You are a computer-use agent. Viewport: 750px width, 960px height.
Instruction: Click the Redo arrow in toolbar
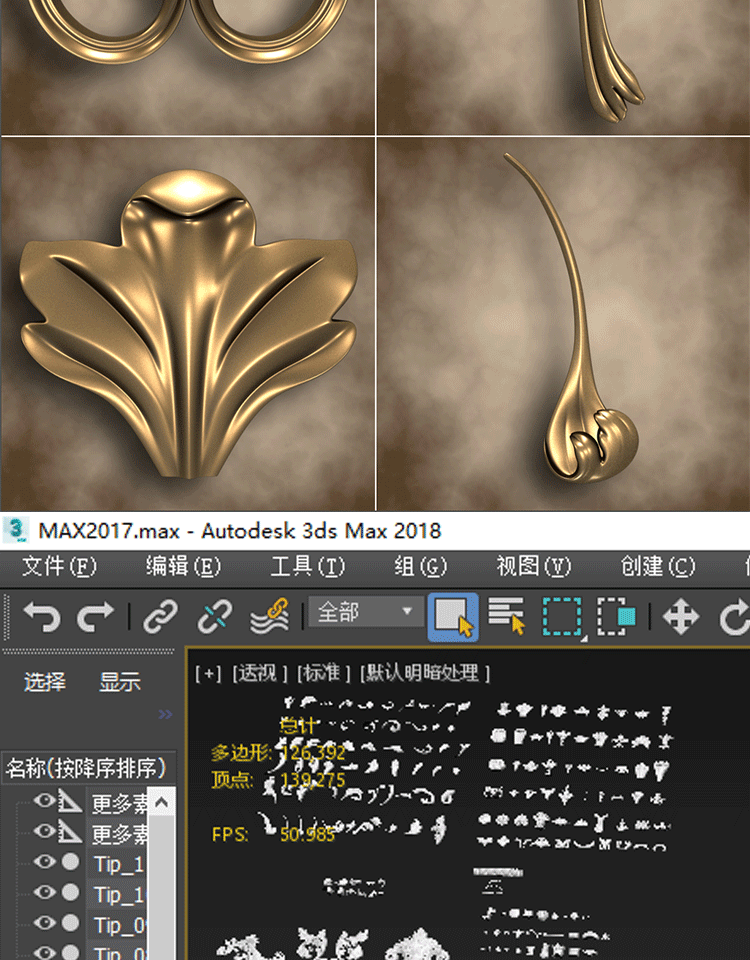click(96, 617)
